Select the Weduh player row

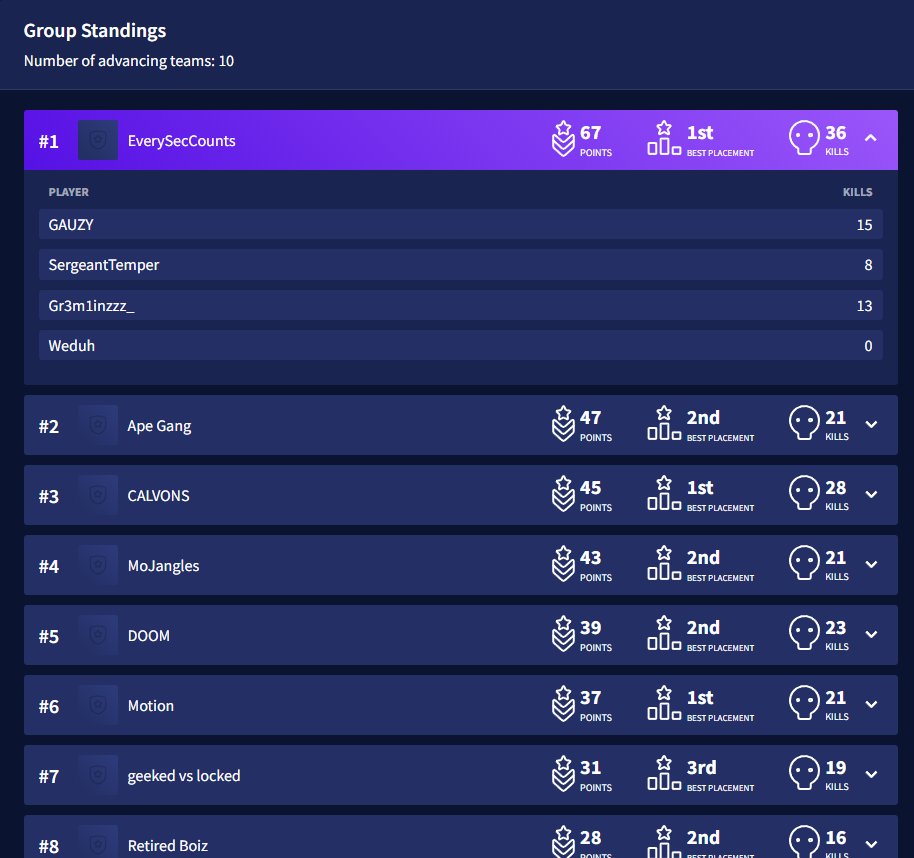tap(460, 346)
